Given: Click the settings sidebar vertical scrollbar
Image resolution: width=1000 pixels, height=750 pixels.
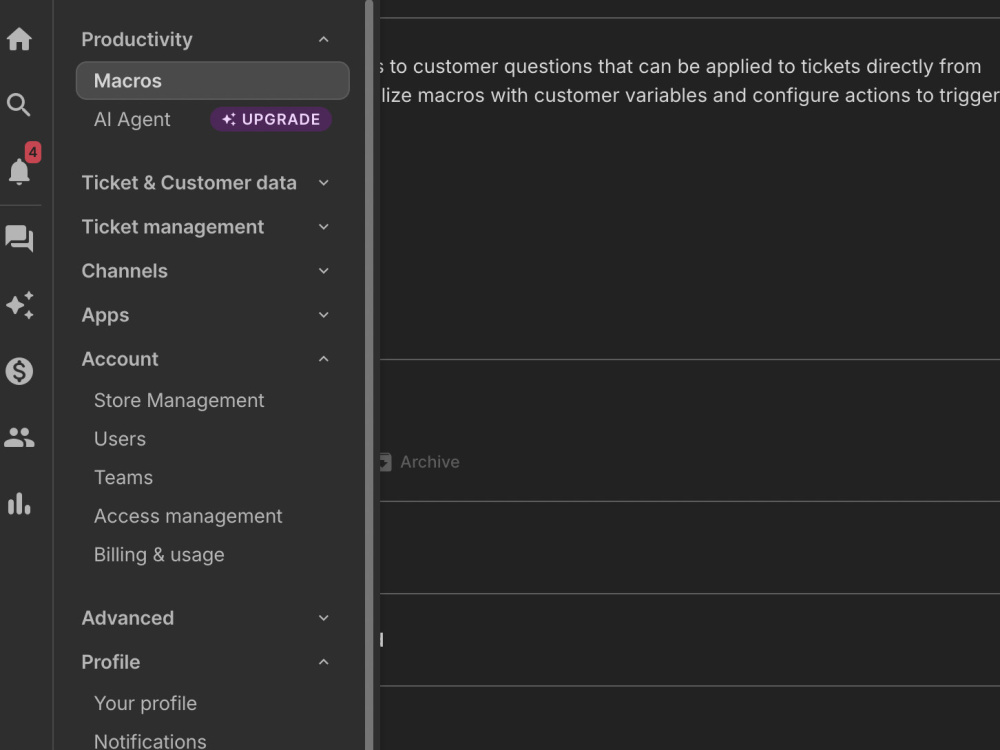Looking at the screenshot, I should point(369,375).
